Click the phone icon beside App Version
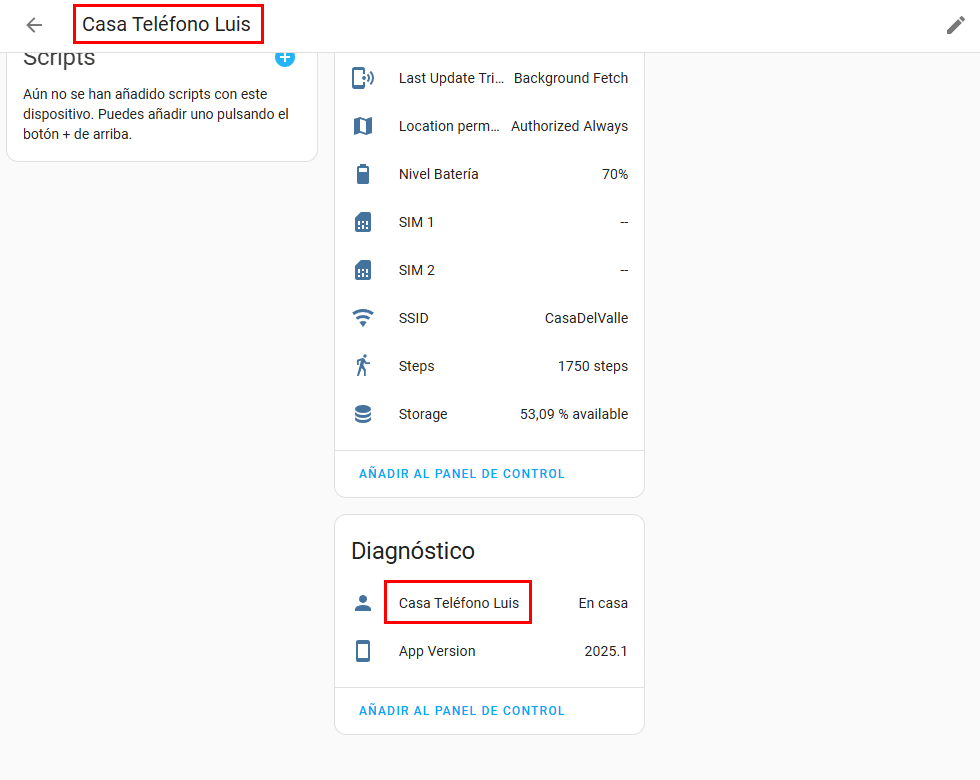This screenshot has height=780, width=980. (x=363, y=651)
